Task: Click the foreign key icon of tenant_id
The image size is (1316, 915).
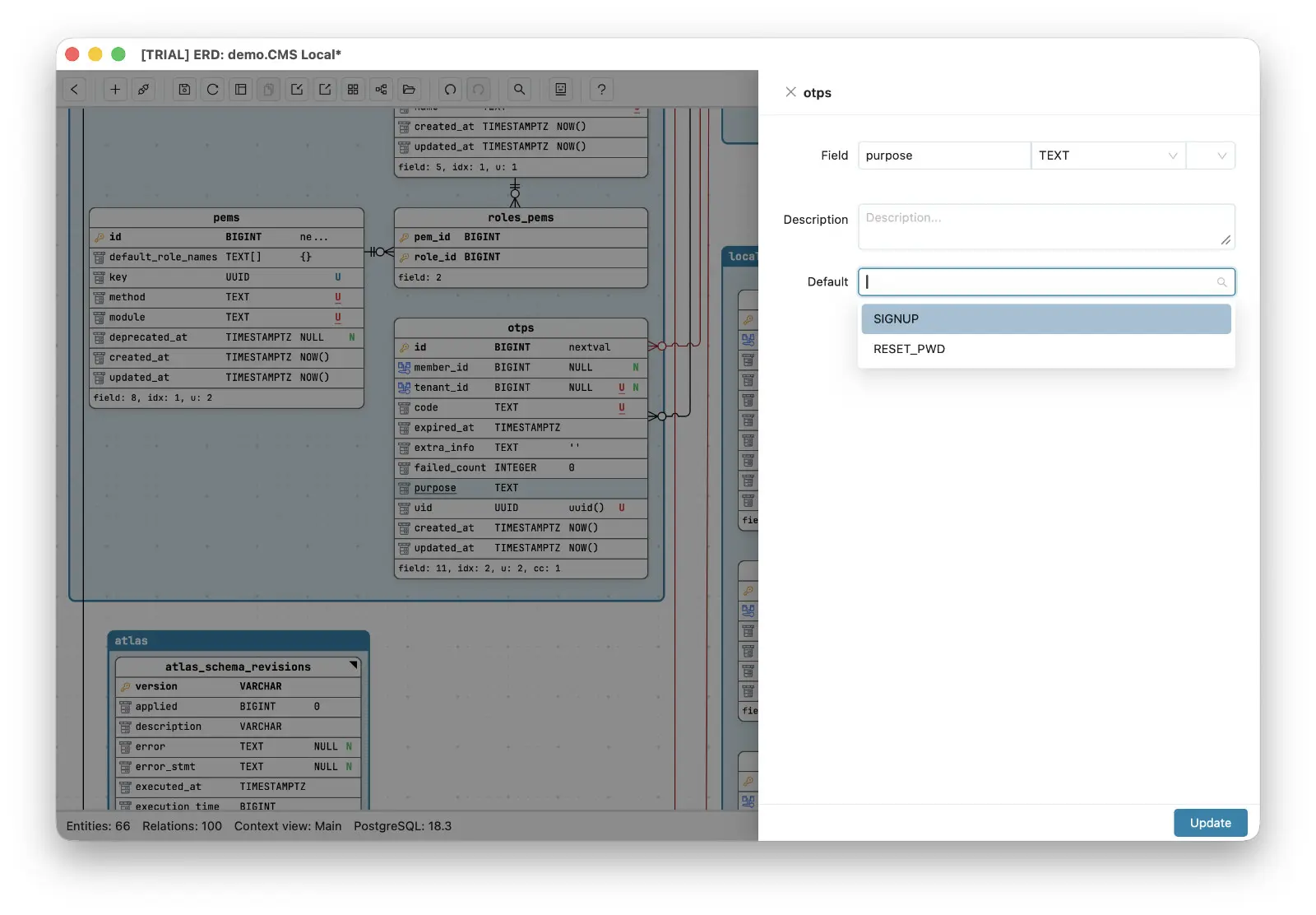Action: click(x=404, y=388)
